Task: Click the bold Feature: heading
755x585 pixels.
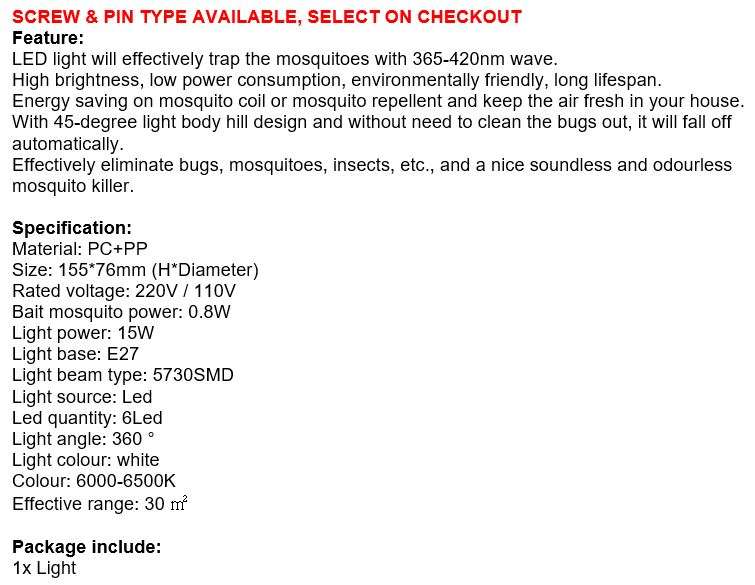Action: click(48, 38)
